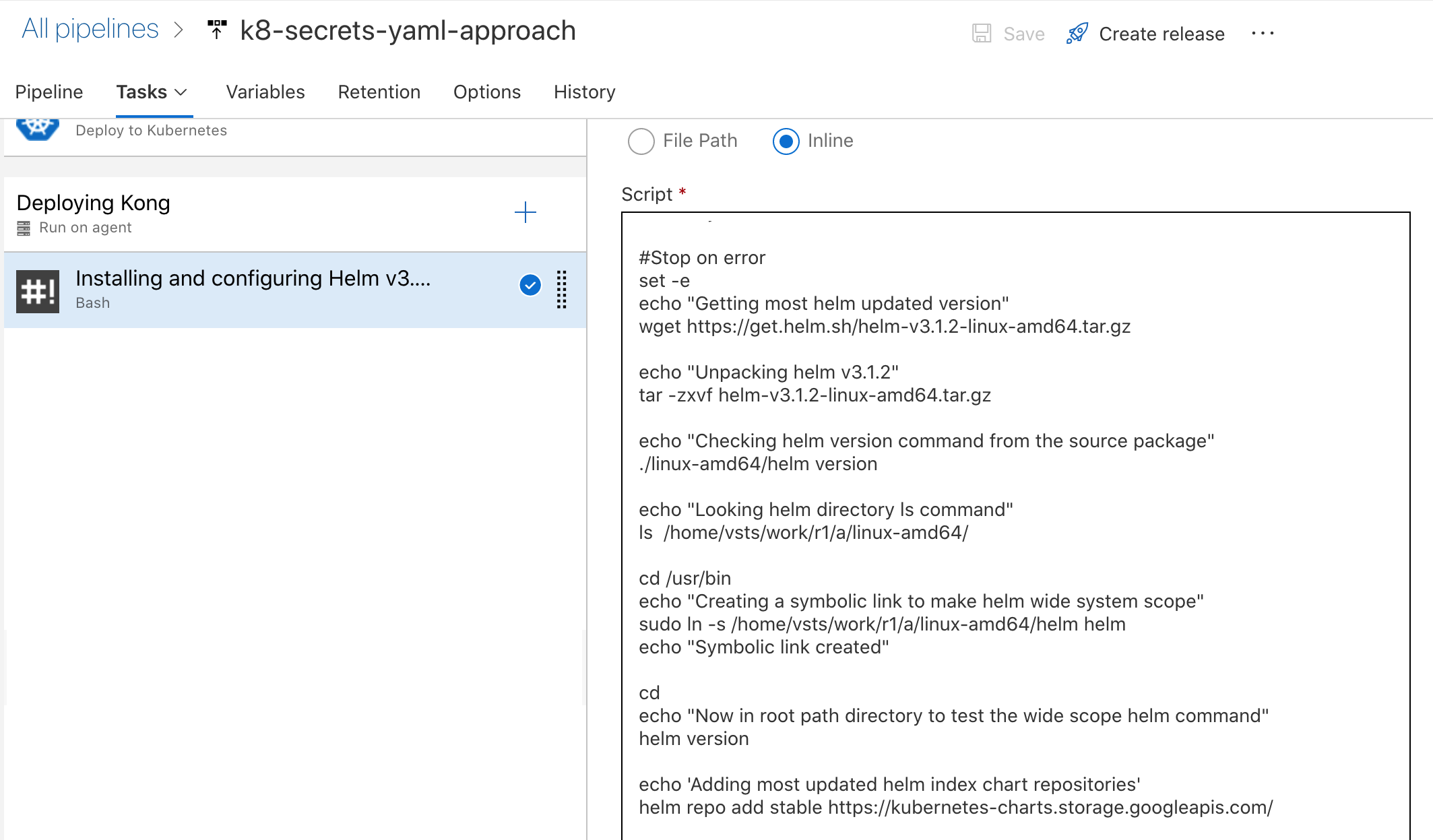Click Options tab in pipeline editor
This screenshot has height=840, width=1433.
point(487,92)
